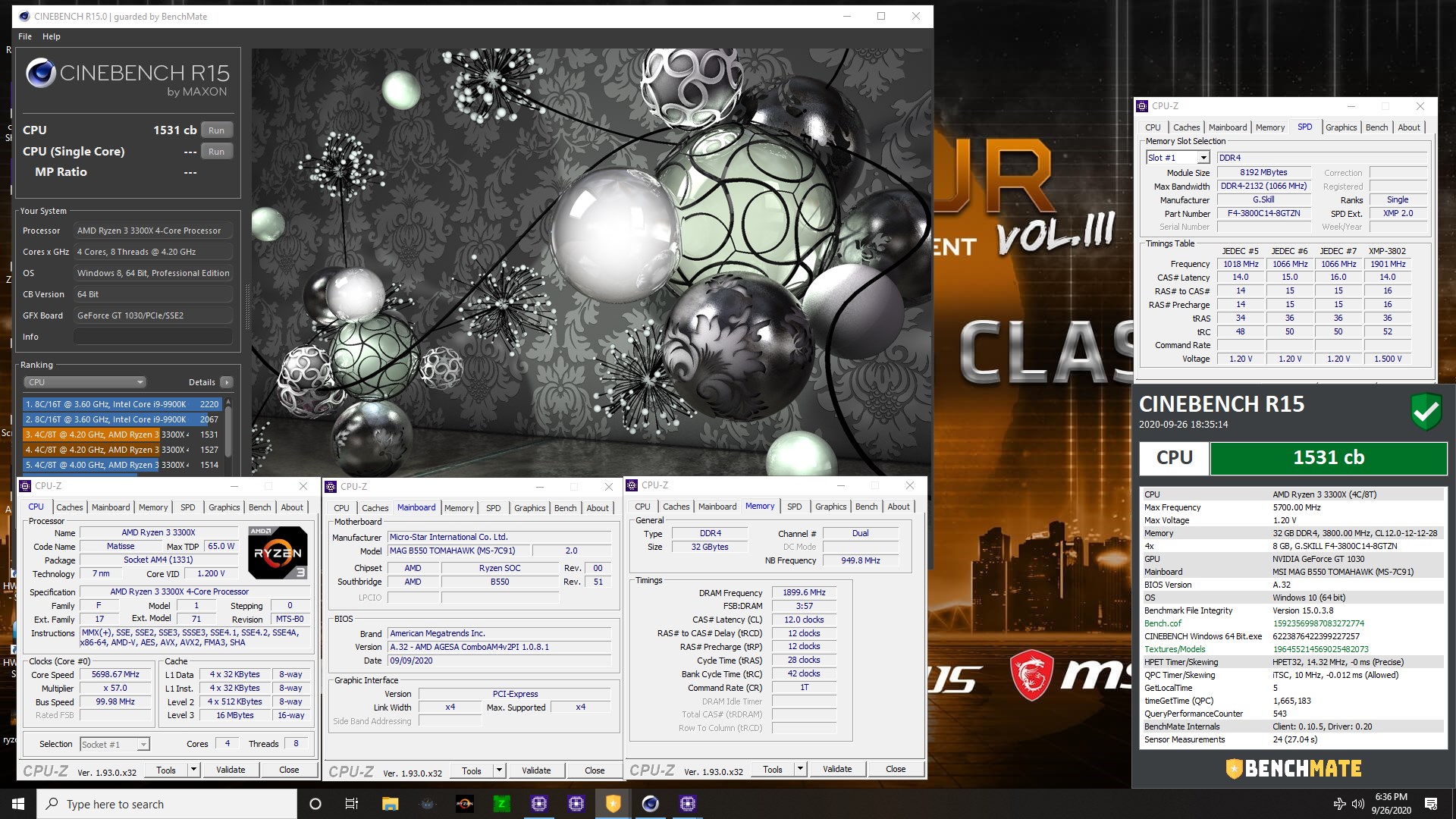Expand Tools arrow in CPU tab CPU-Z window
1456x819 pixels.
coord(193,770)
